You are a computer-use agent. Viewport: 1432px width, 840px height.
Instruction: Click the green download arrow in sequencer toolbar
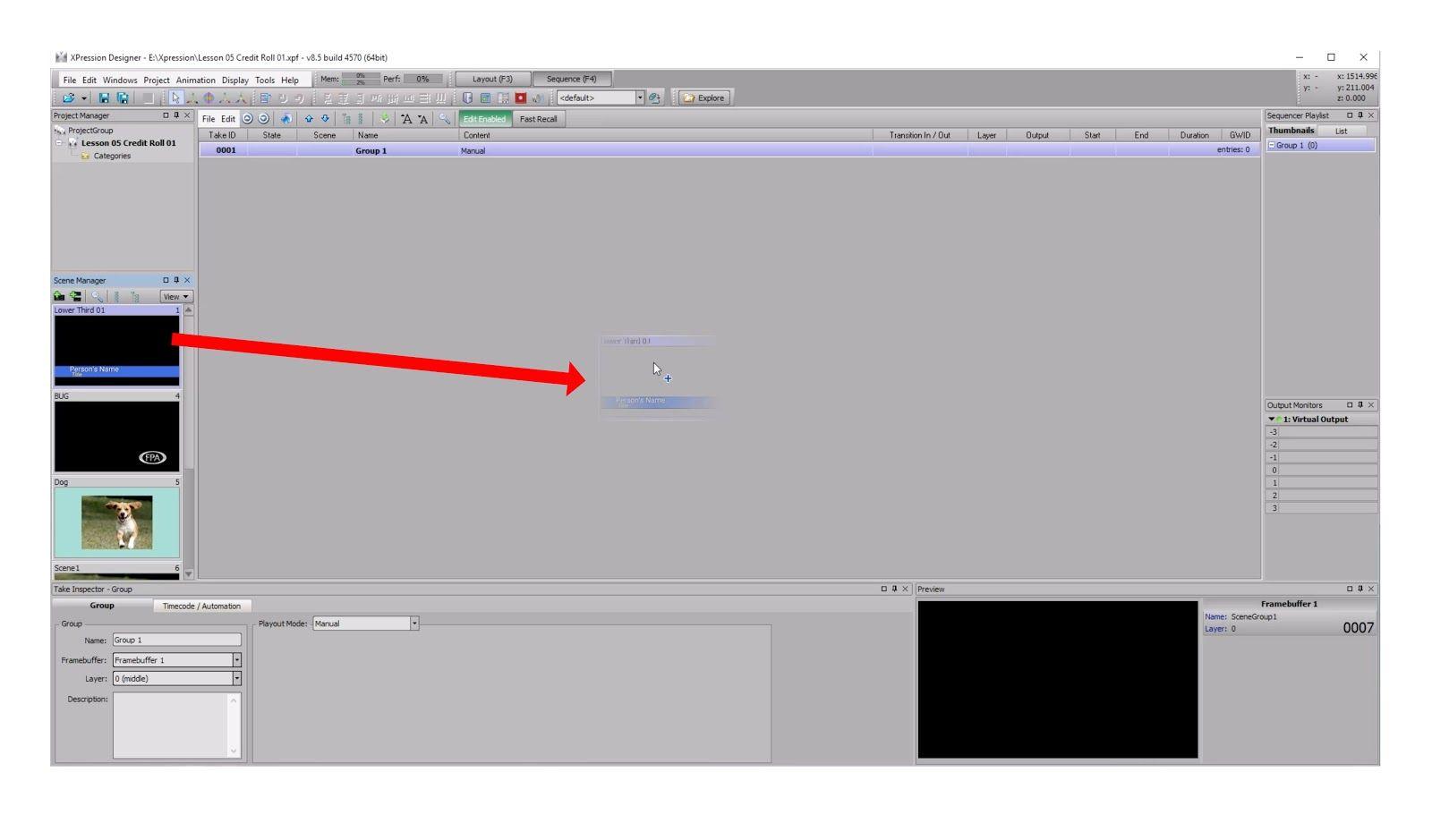pyautogui.click(x=384, y=119)
